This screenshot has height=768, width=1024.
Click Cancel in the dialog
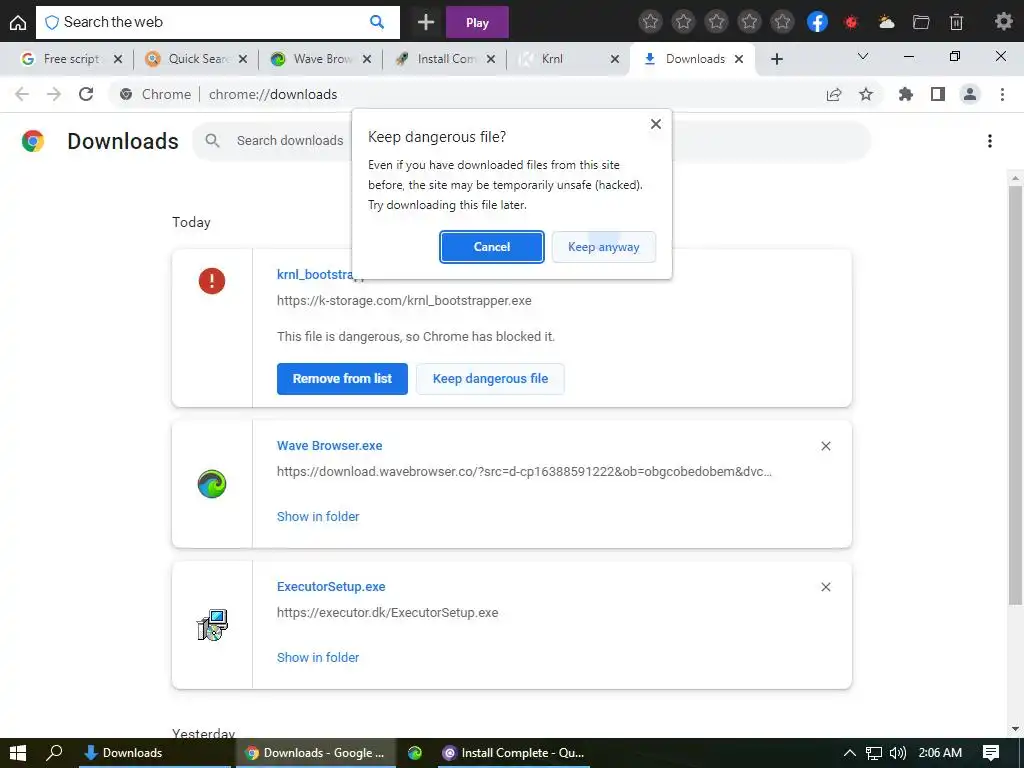[492, 247]
